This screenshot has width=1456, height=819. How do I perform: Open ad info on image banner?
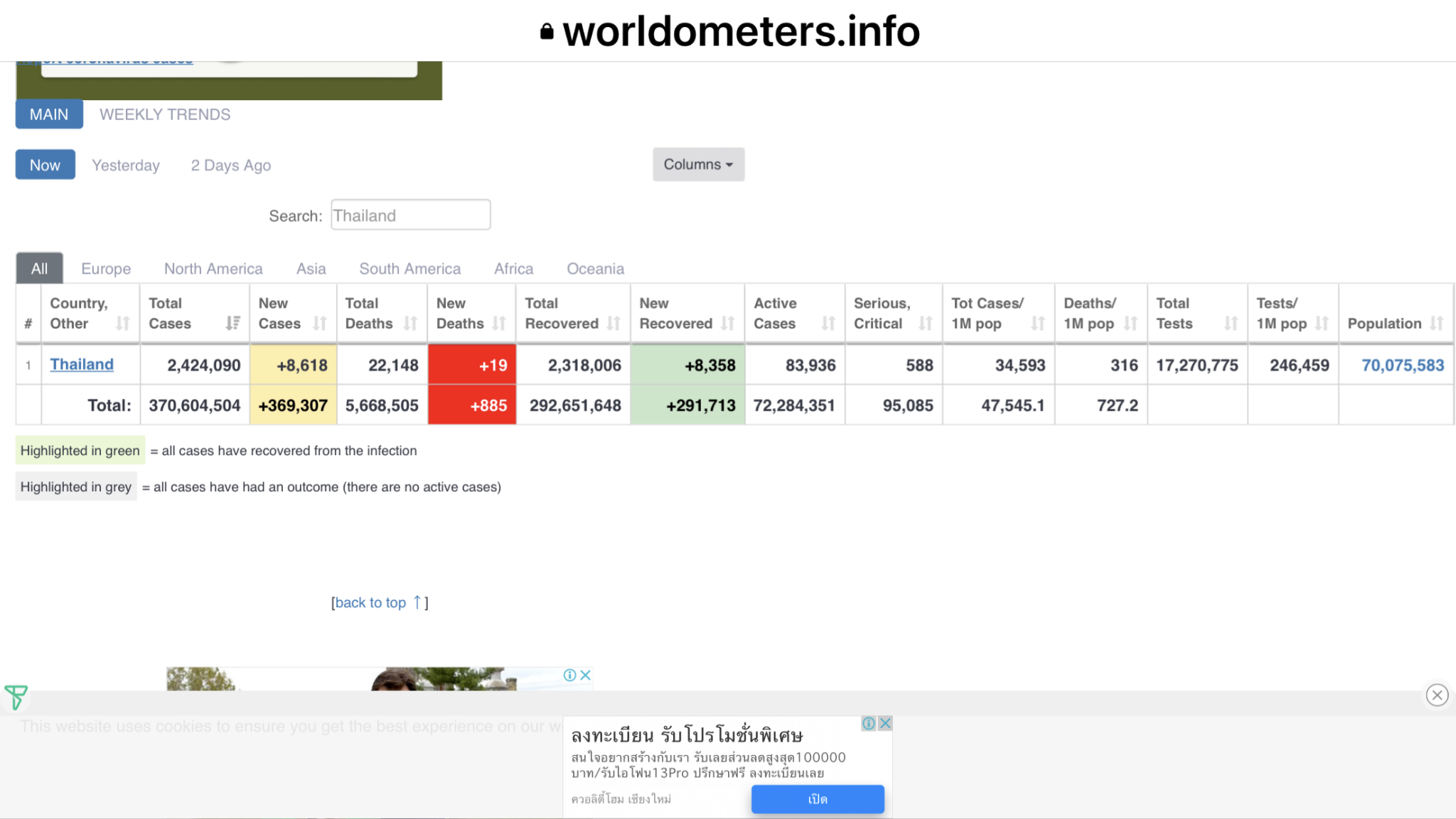570,675
